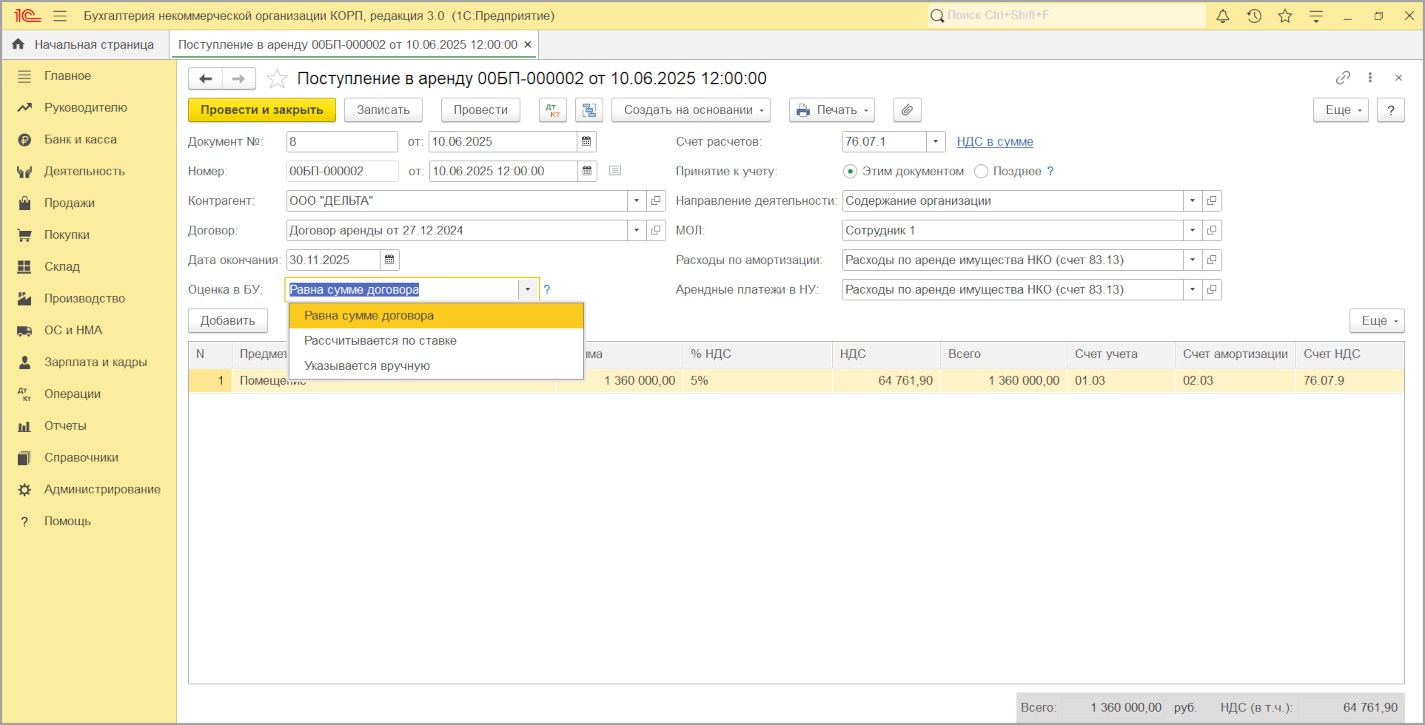
Task: Open Направление деятельности item icon
Action: 1212,201
